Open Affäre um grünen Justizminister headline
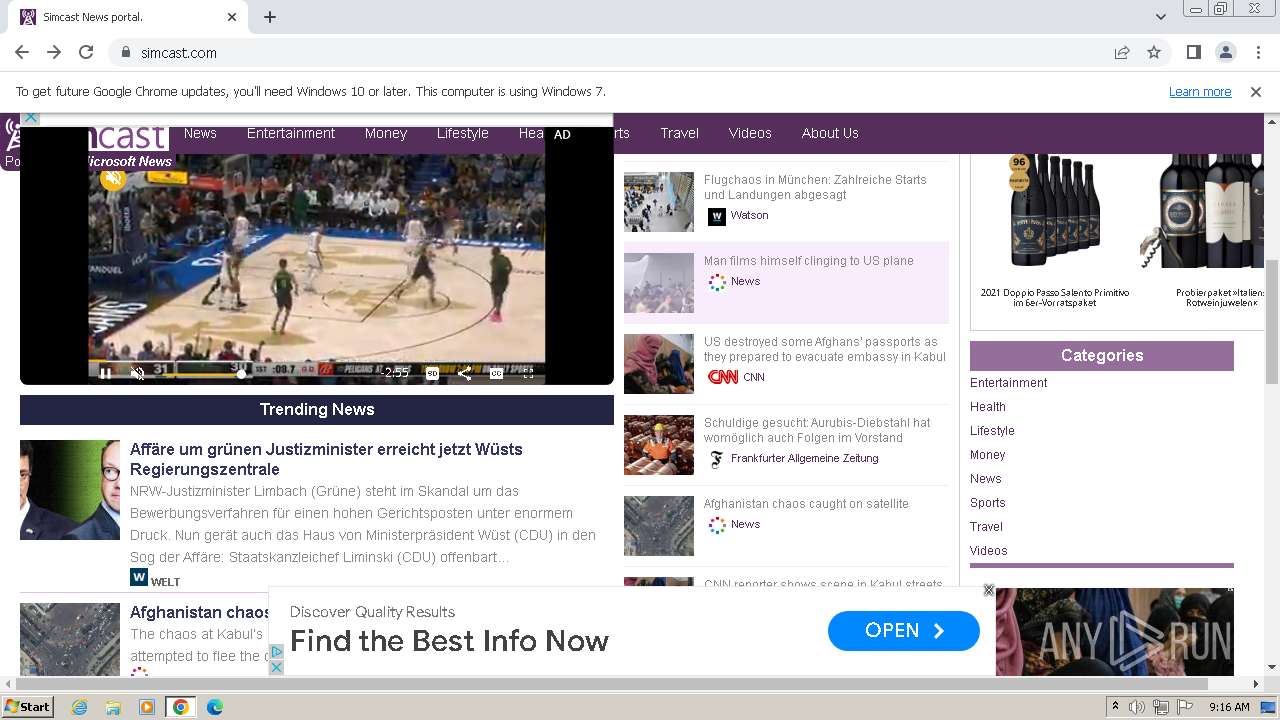Screen dimensions: 1280x720 [326, 459]
